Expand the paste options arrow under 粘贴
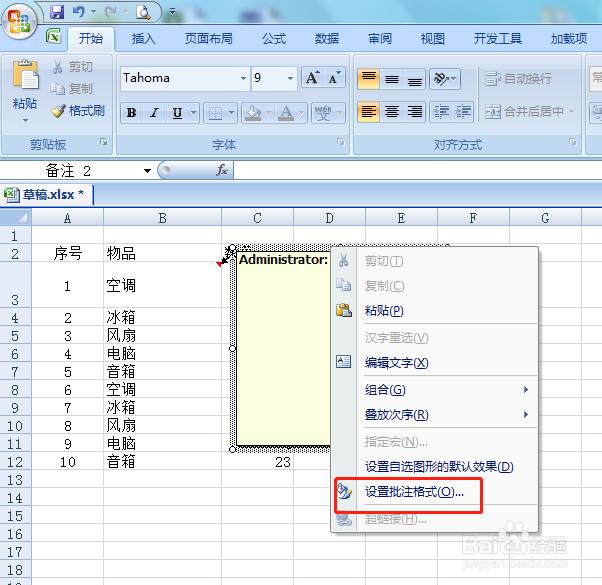 pos(25,120)
